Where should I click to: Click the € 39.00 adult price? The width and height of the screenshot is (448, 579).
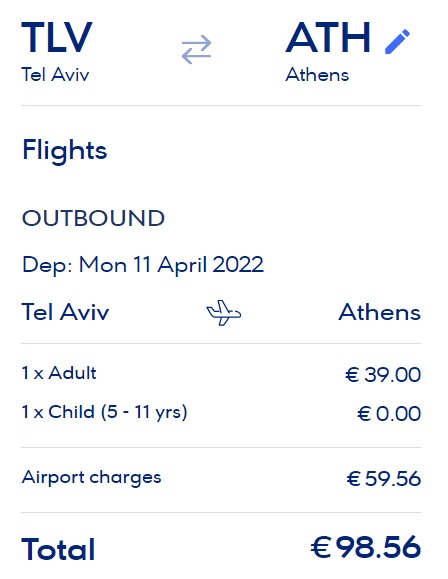[x=383, y=374]
